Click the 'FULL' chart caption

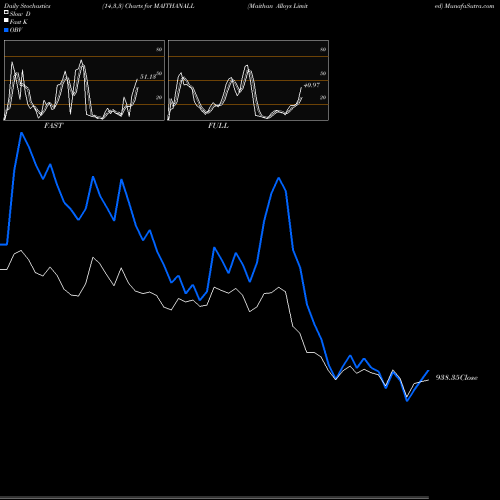(218, 126)
